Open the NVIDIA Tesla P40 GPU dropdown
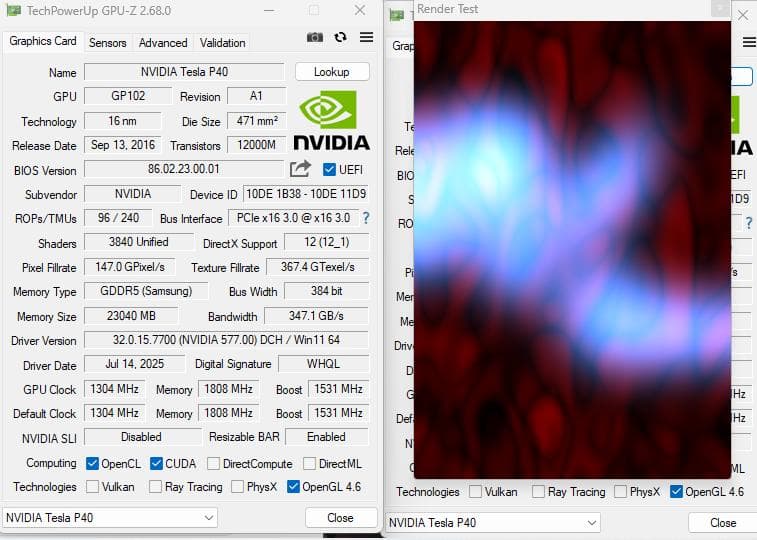The image size is (757, 540). (110, 517)
